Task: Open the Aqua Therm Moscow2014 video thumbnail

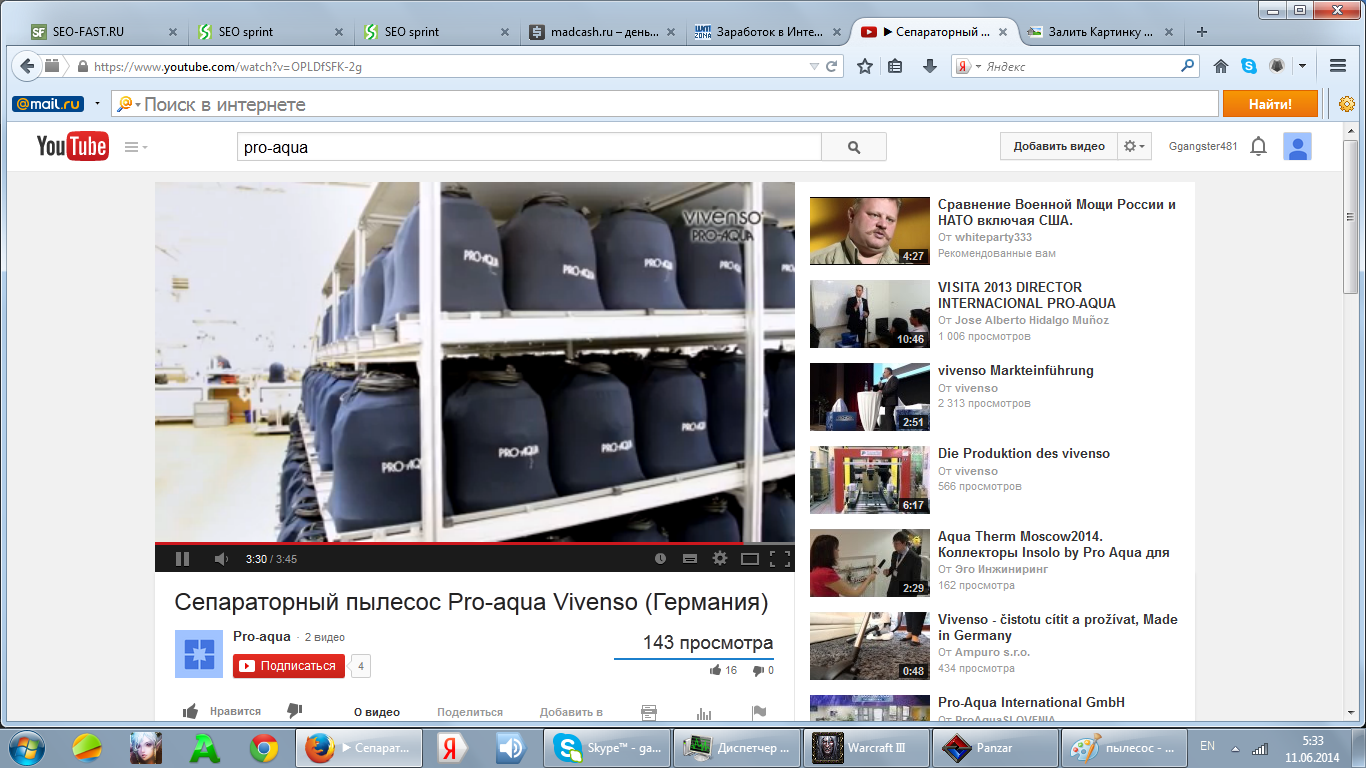Action: tap(870, 563)
